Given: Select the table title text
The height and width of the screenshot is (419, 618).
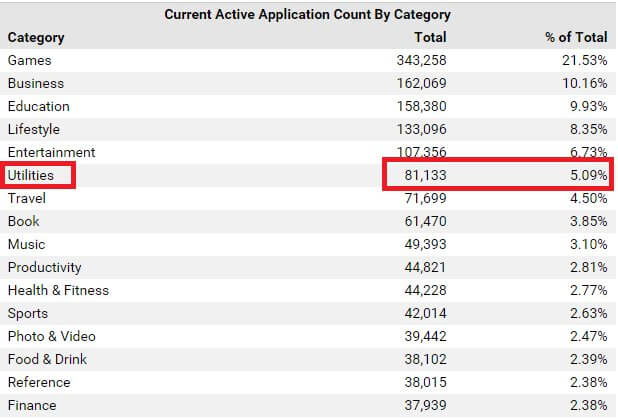Looking at the screenshot, I should tap(307, 15).
